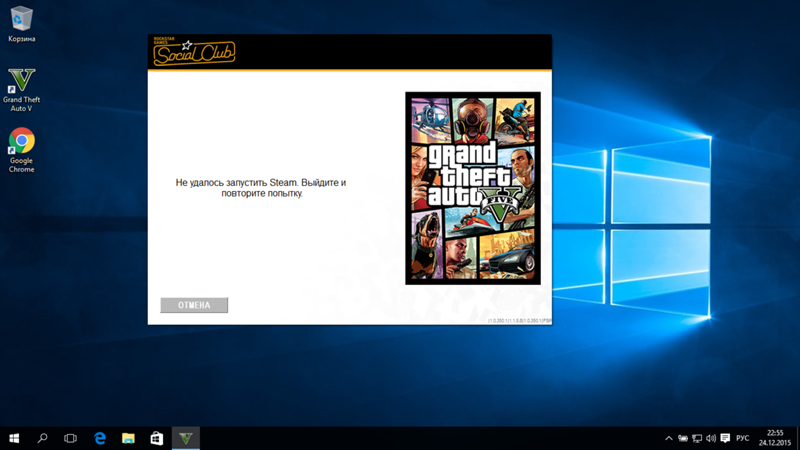800x450 pixels.
Task: Open the Корзина recycle bin icon
Action: (21, 24)
